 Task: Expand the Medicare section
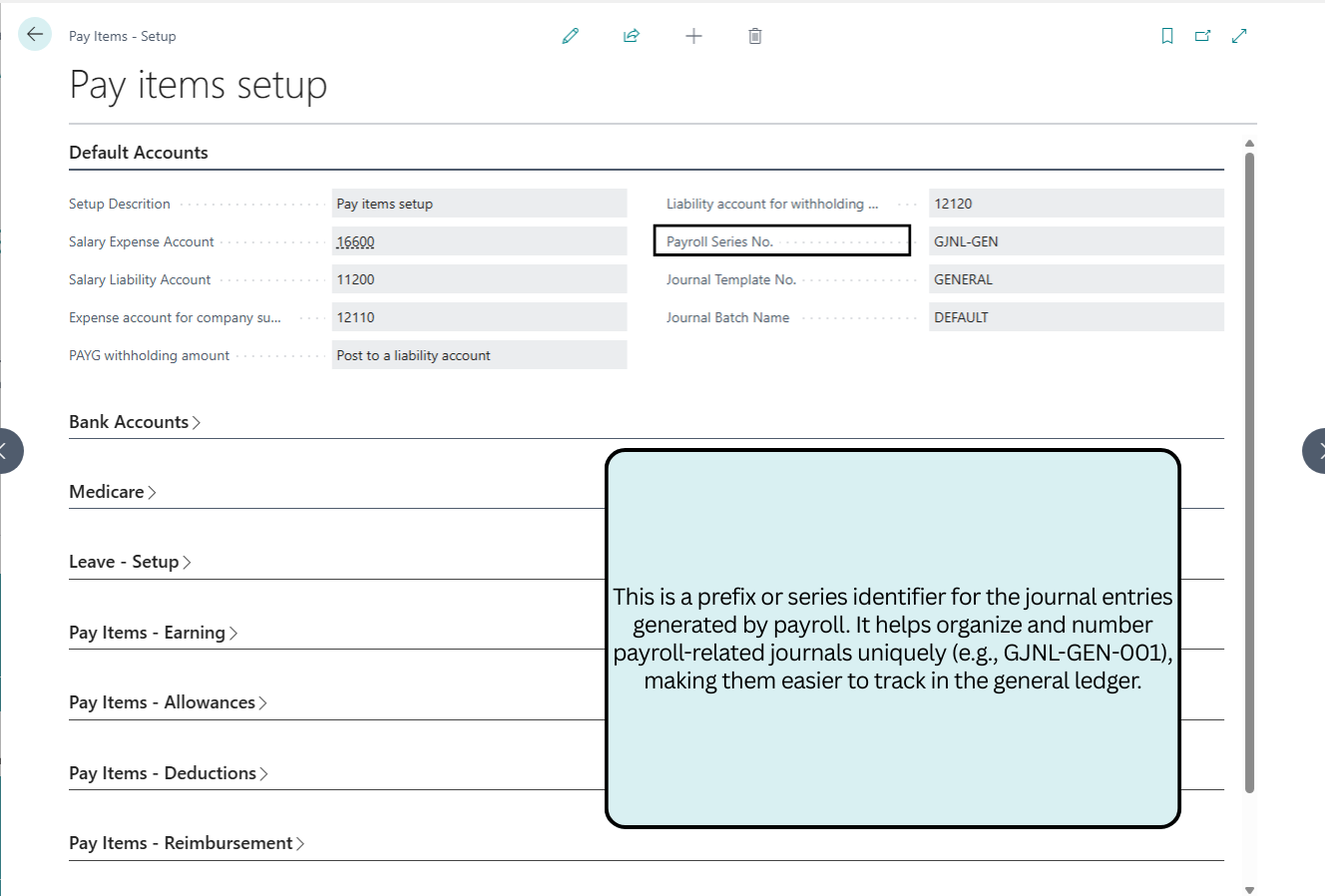click(112, 492)
